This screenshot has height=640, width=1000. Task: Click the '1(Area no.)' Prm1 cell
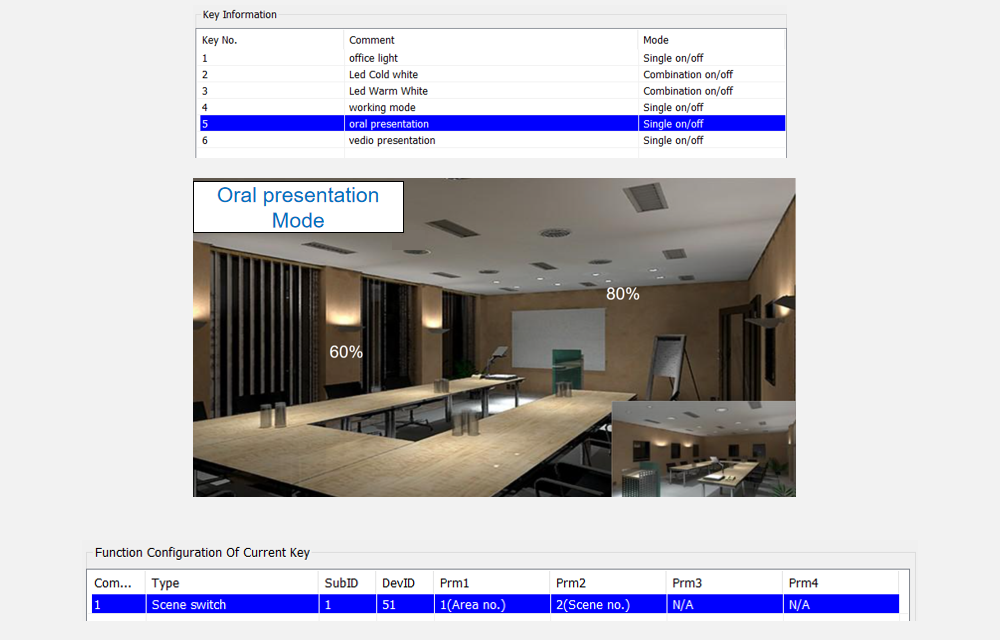(492, 604)
